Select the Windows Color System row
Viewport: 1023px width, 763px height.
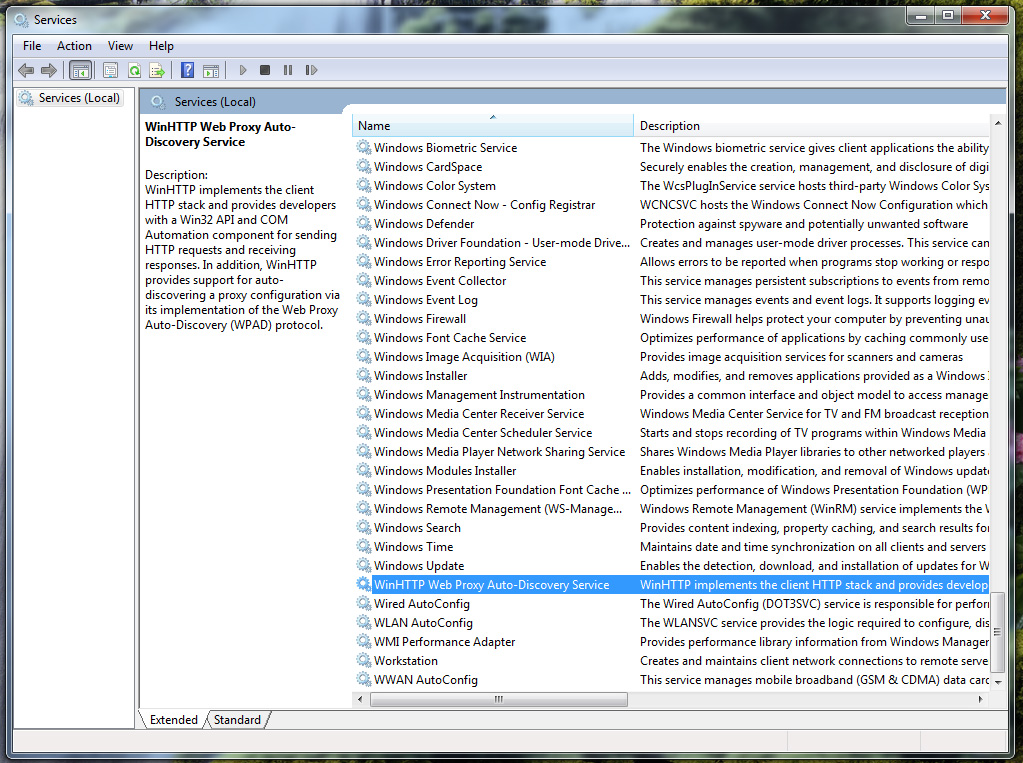(x=671, y=185)
